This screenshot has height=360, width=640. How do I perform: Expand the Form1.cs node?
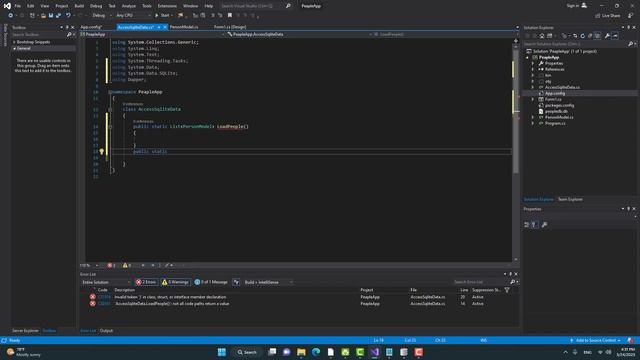coord(532,99)
